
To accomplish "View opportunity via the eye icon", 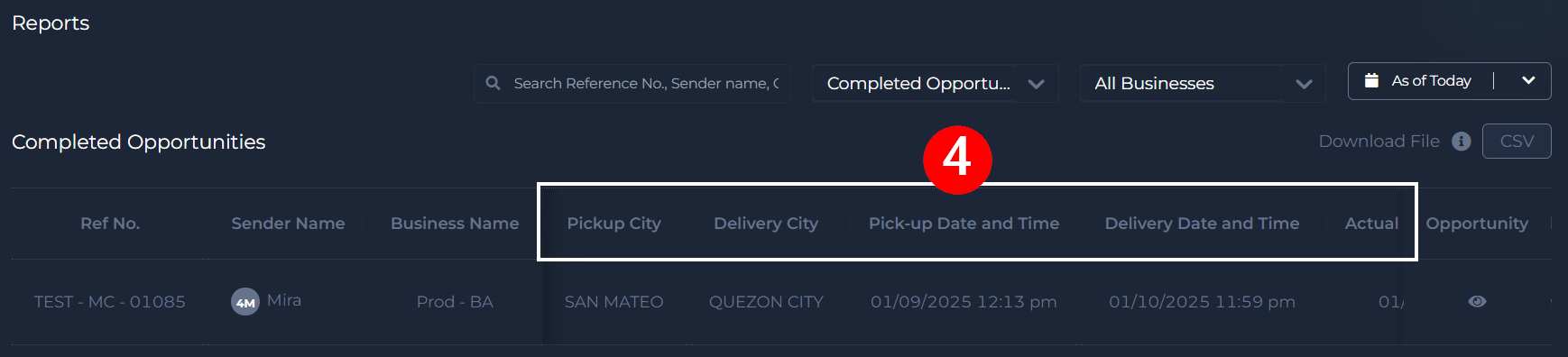I will (1477, 301).
